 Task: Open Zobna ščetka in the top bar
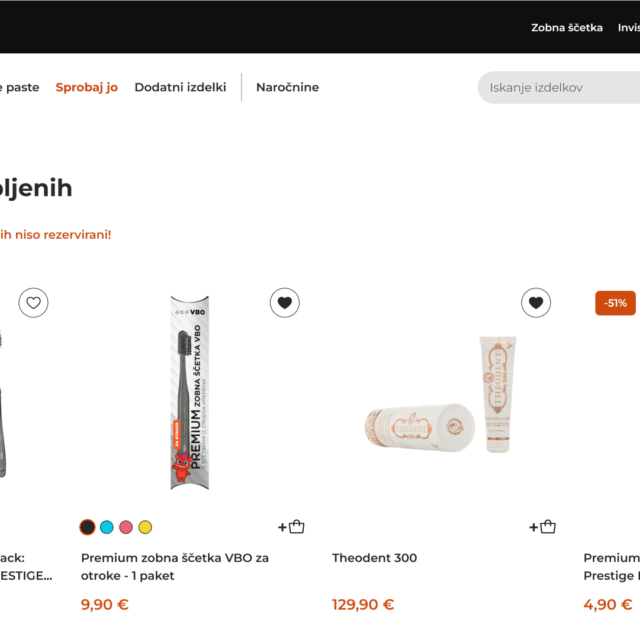(567, 27)
